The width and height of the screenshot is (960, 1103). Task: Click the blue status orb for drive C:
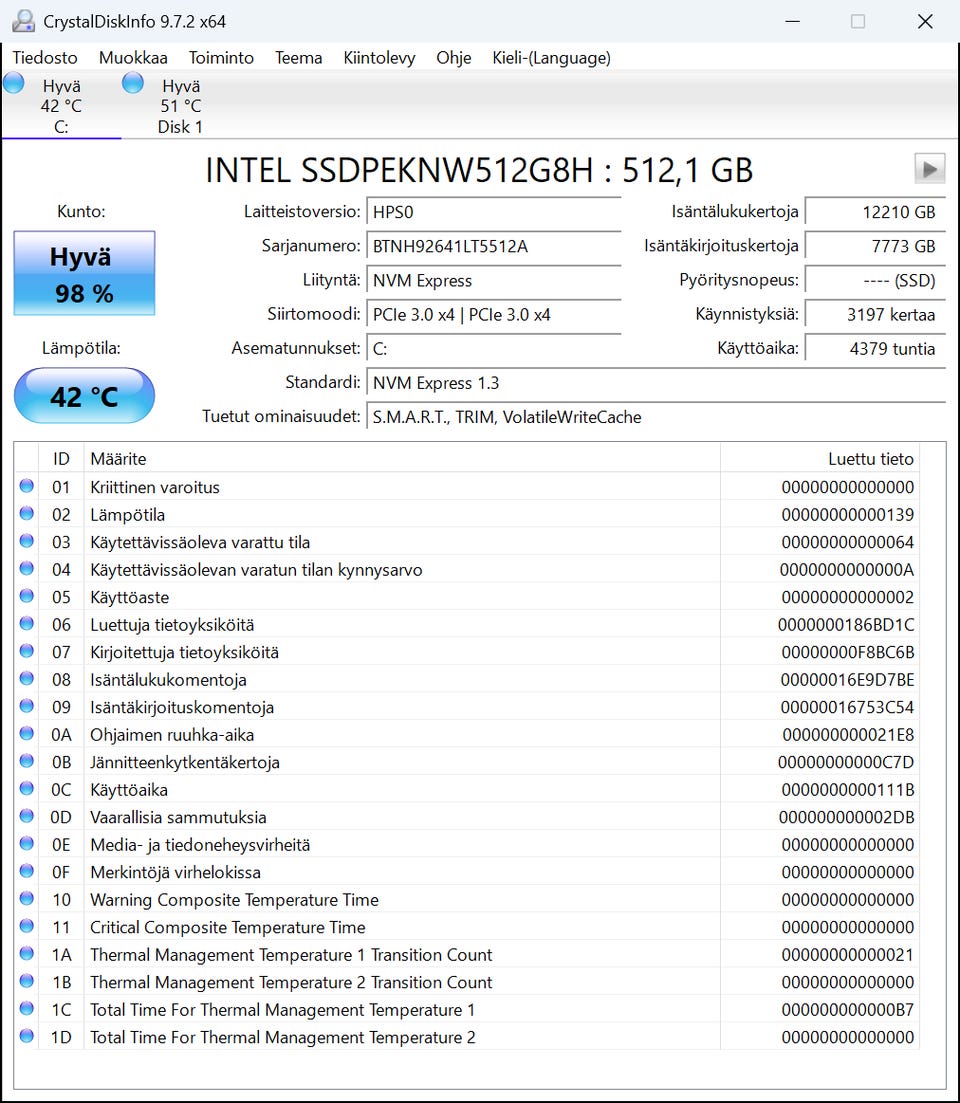coord(14,84)
